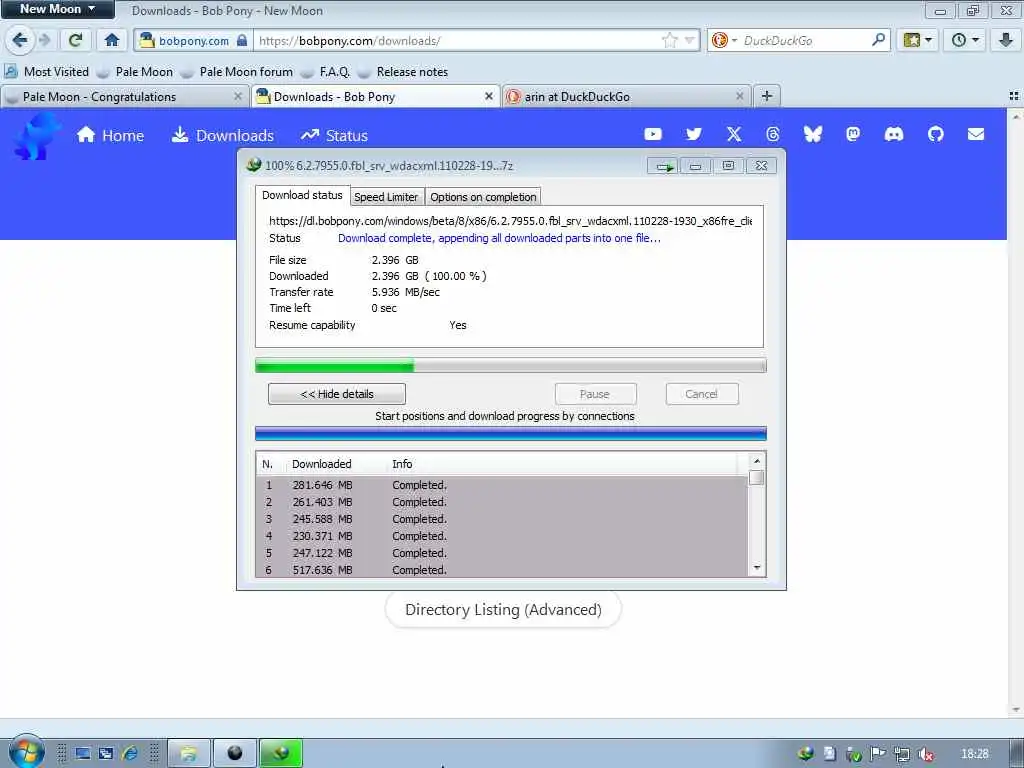
Task: Click the network tray icon
Action: tap(902, 754)
